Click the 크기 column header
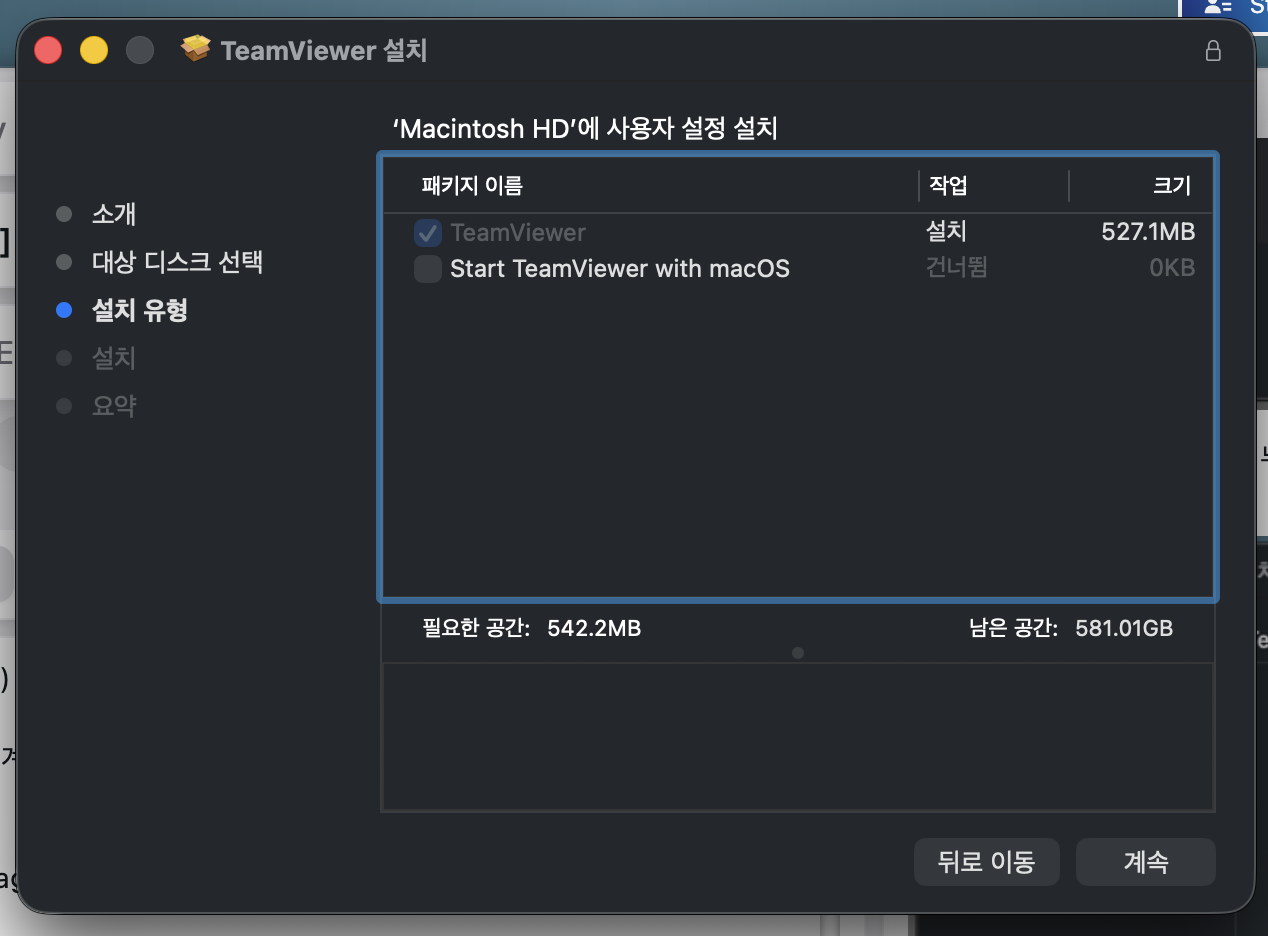 coord(1171,185)
